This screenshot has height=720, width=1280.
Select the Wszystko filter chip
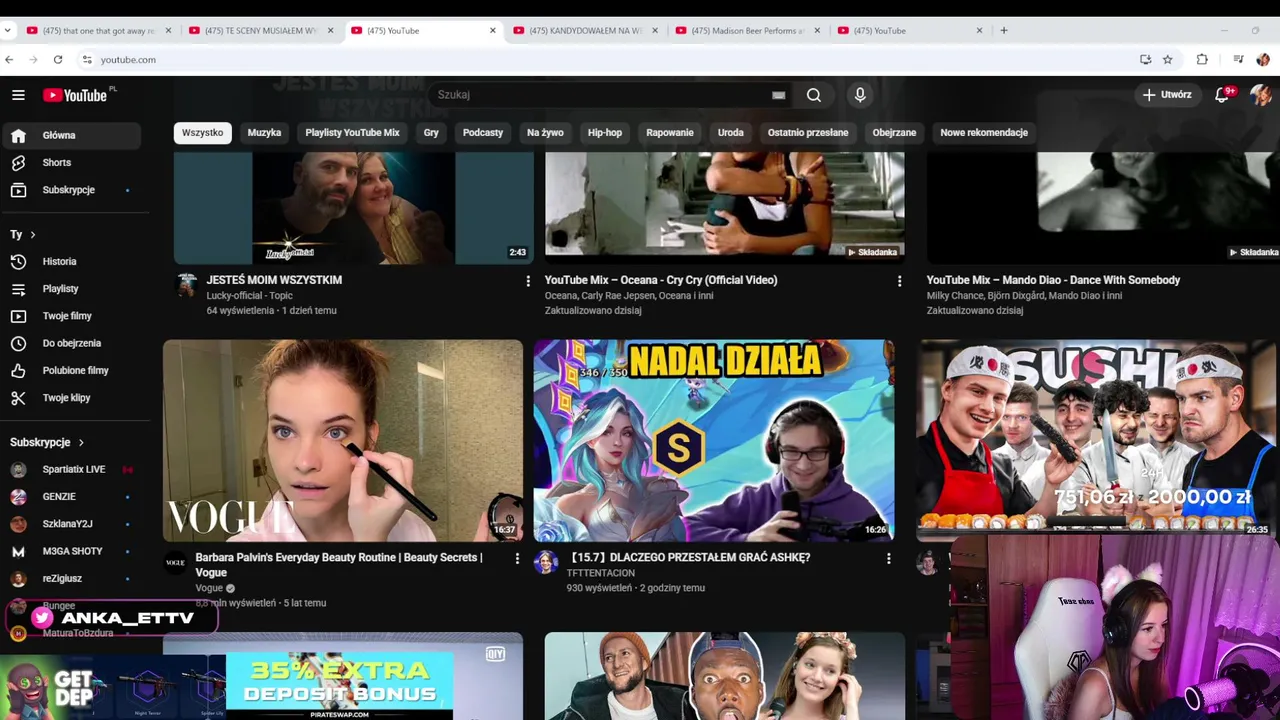[202, 132]
